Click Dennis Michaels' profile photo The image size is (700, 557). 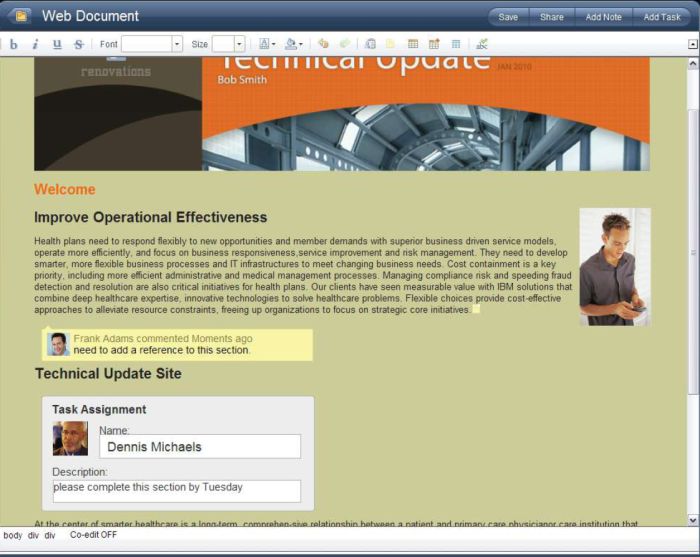pyautogui.click(x=70, y=438)
